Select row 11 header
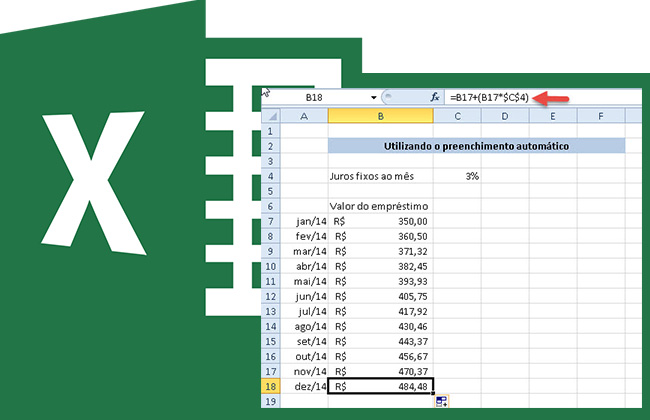Screen dimensions: 650x420 (x=271, y=281)
